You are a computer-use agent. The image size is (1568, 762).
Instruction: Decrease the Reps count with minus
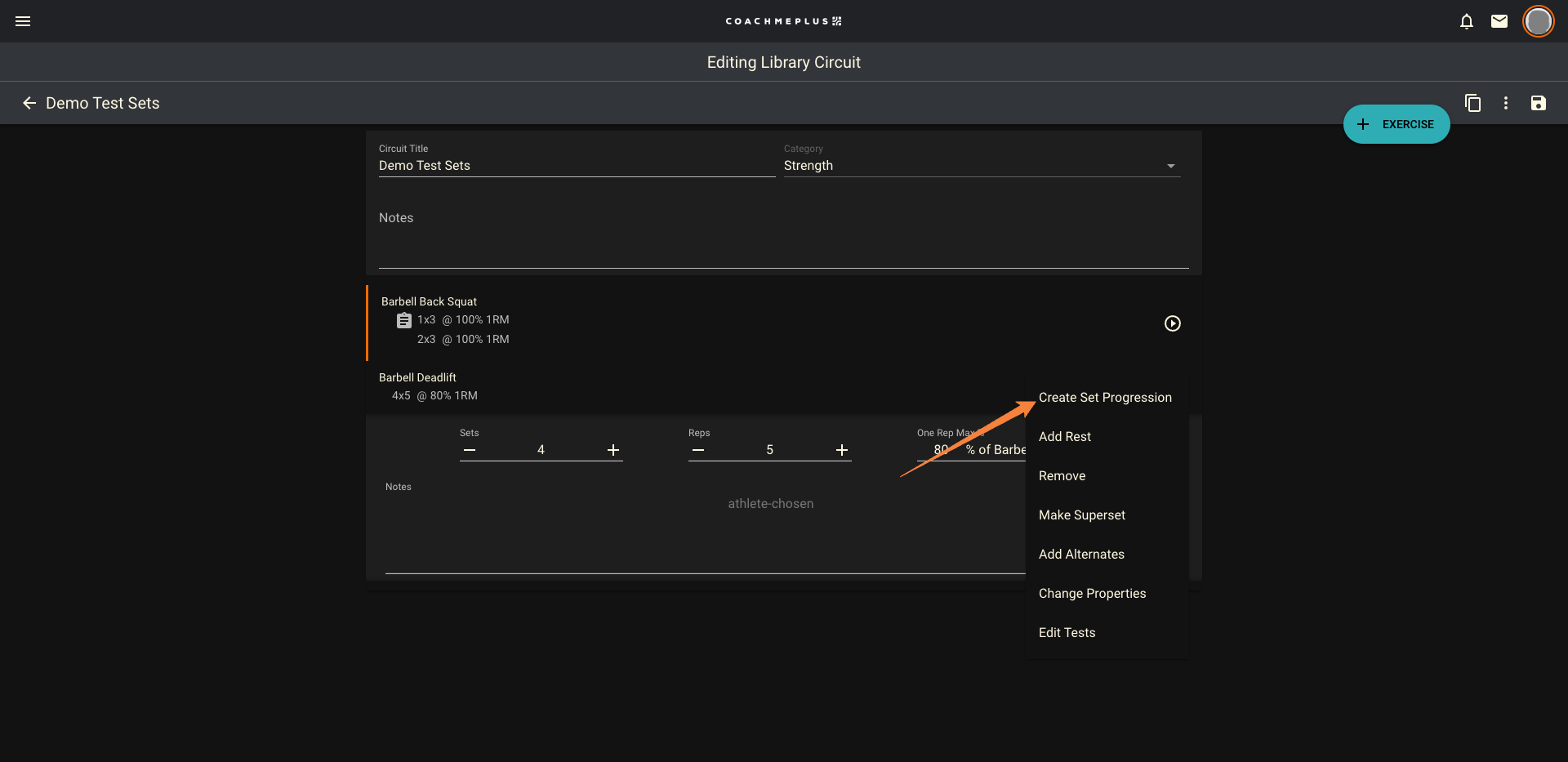click(698, 450)
